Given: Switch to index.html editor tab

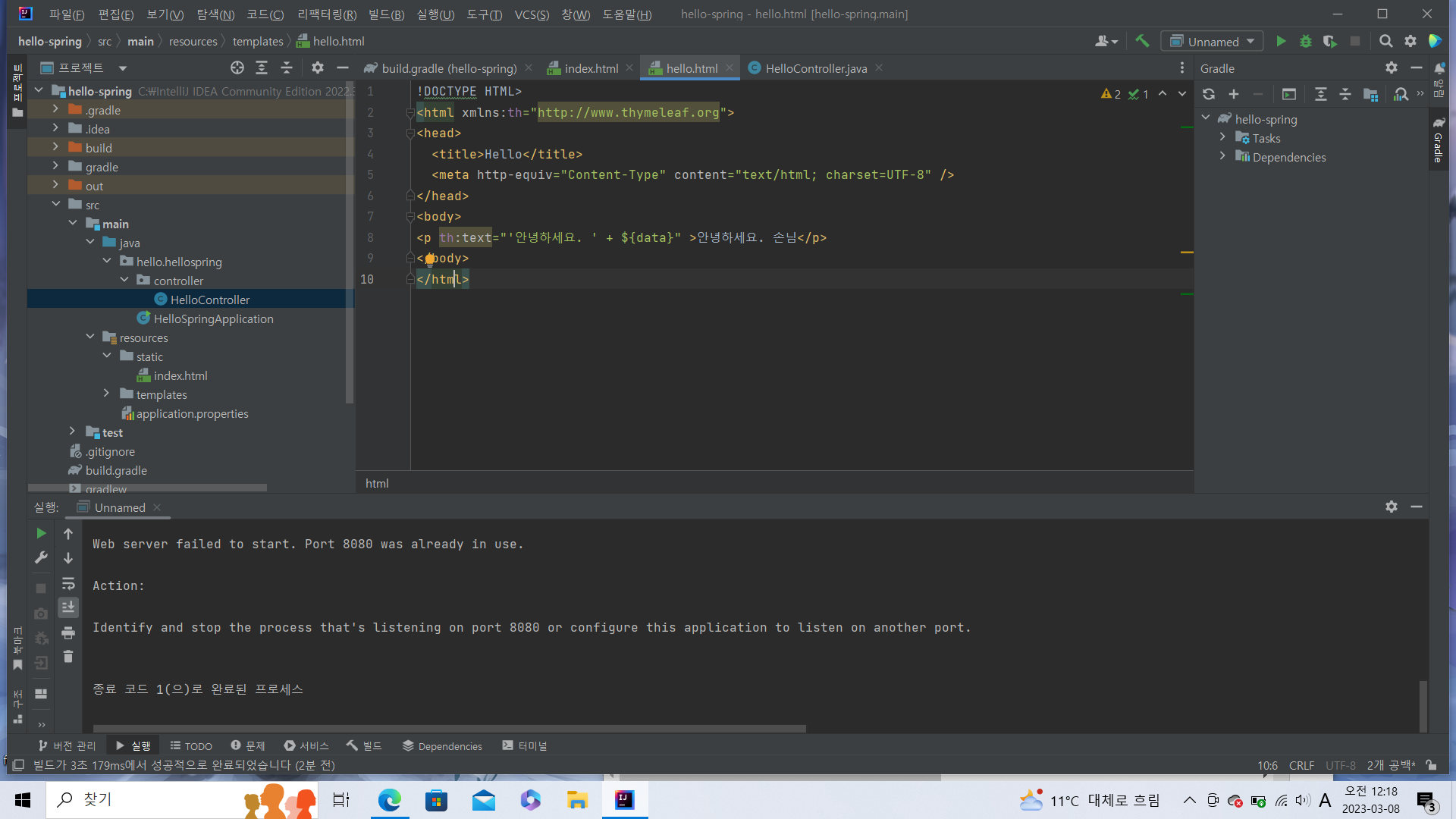Looking at the screenshot, I should click(x=591, y=68).
